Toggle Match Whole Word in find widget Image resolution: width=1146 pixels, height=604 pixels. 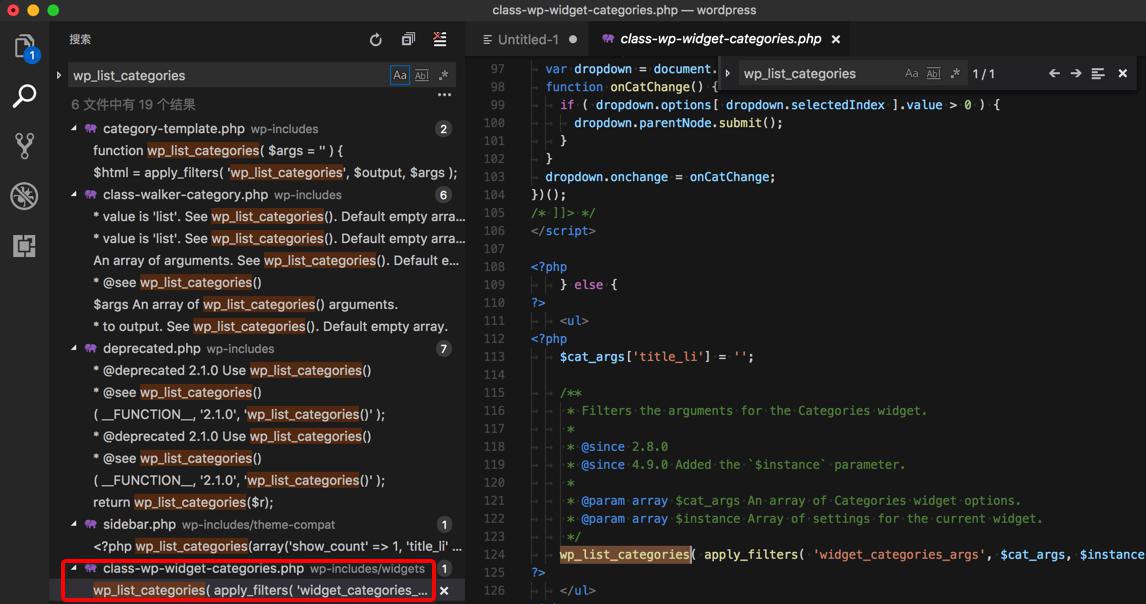point(933,74)
